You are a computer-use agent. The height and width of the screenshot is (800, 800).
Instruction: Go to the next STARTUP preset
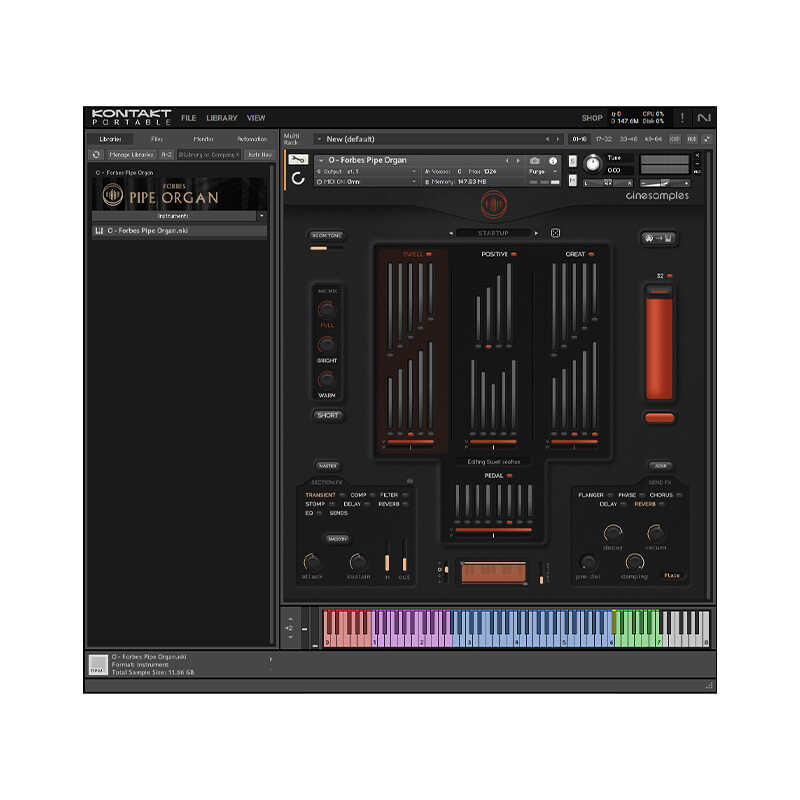(x=536, y=233)
